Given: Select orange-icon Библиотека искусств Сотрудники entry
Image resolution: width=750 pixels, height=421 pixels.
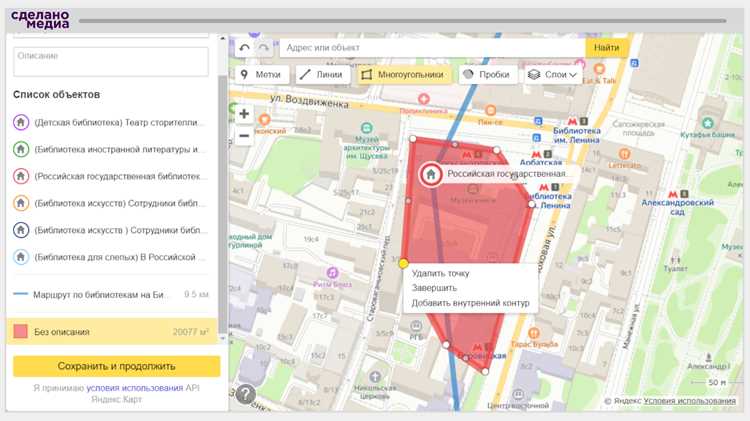Looking at the screenshot, I should pyautogui.click(x=111, y=203).
